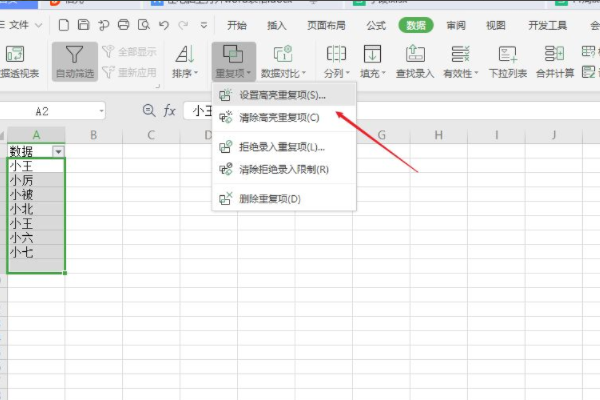
Task: Select 拒绝录入重复项(L) menu item
Action: [x=284, y=147]
